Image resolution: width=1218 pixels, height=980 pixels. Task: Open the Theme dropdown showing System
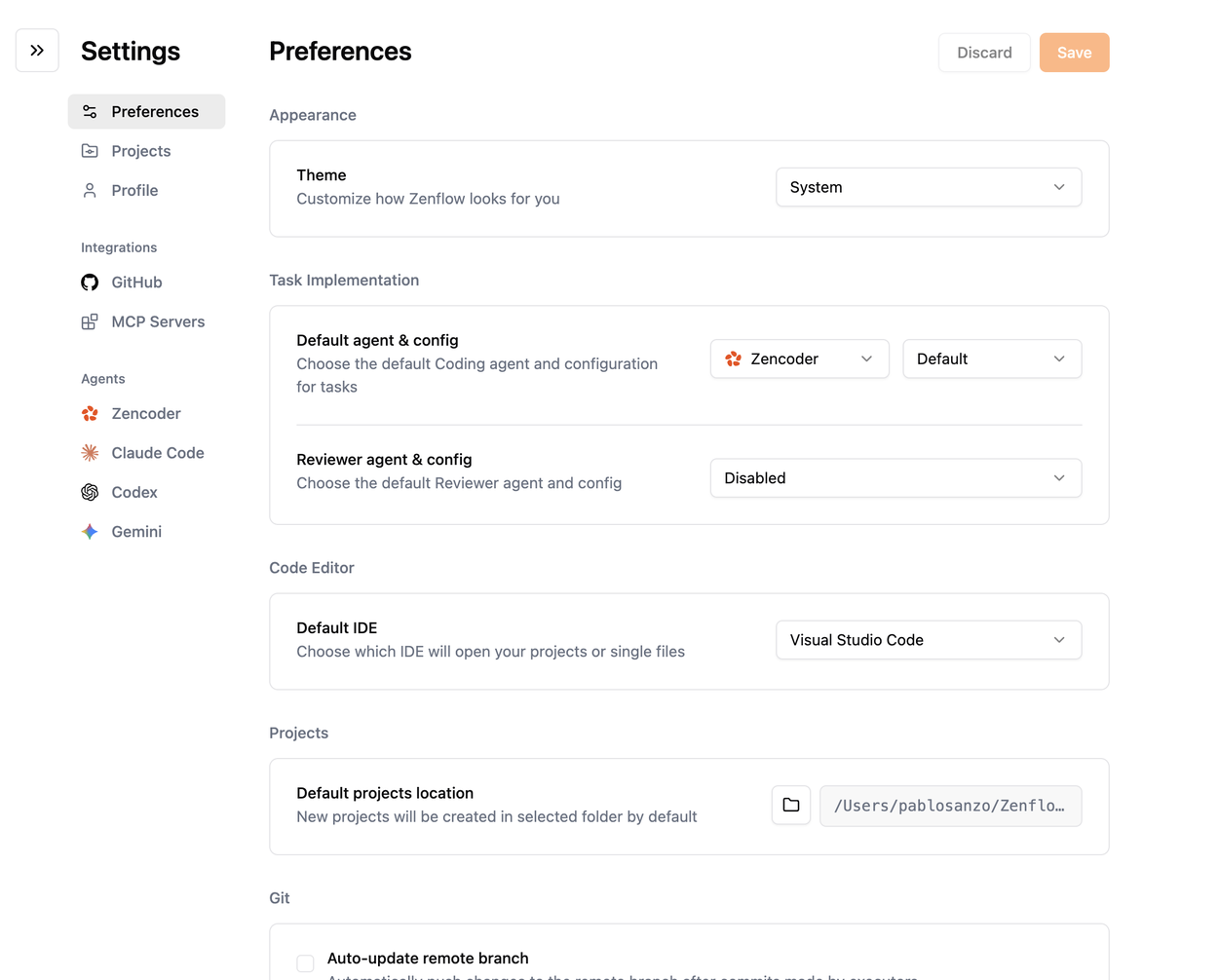tap(928, 186)
